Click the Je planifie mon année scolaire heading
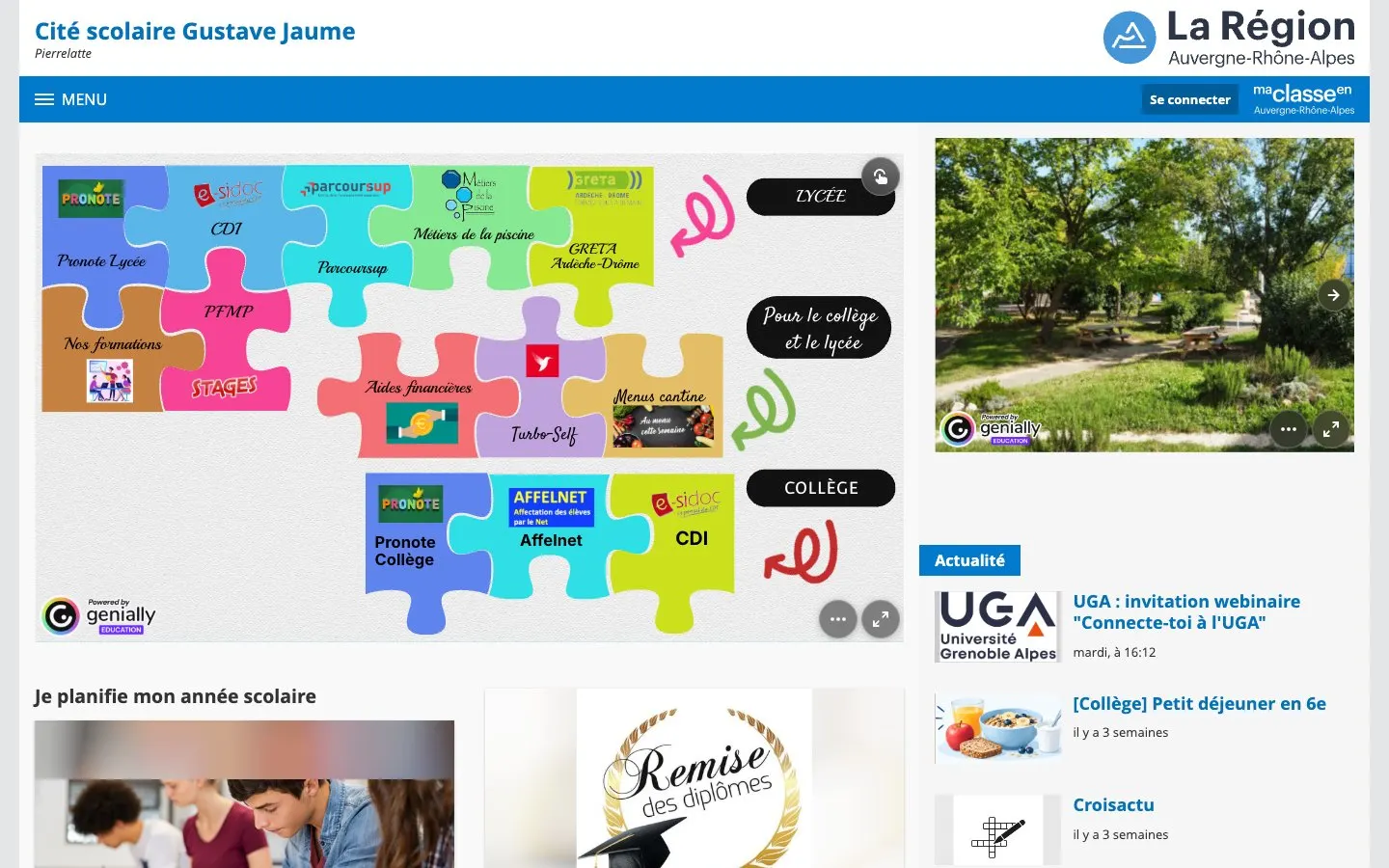The image size is (1389, 868). pos(175,696)
